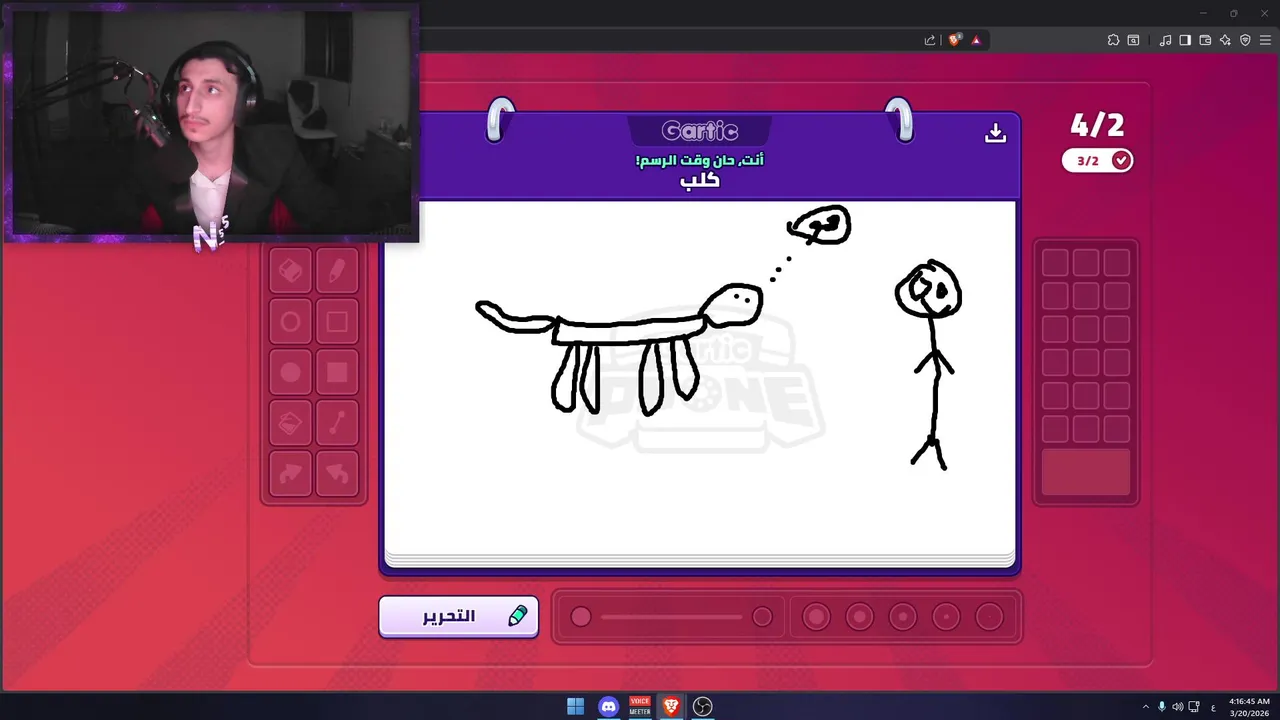Click the outlined circle on the opacity slider's right end
Viewport: 1280px width, 720px height.
pos(762,617)
